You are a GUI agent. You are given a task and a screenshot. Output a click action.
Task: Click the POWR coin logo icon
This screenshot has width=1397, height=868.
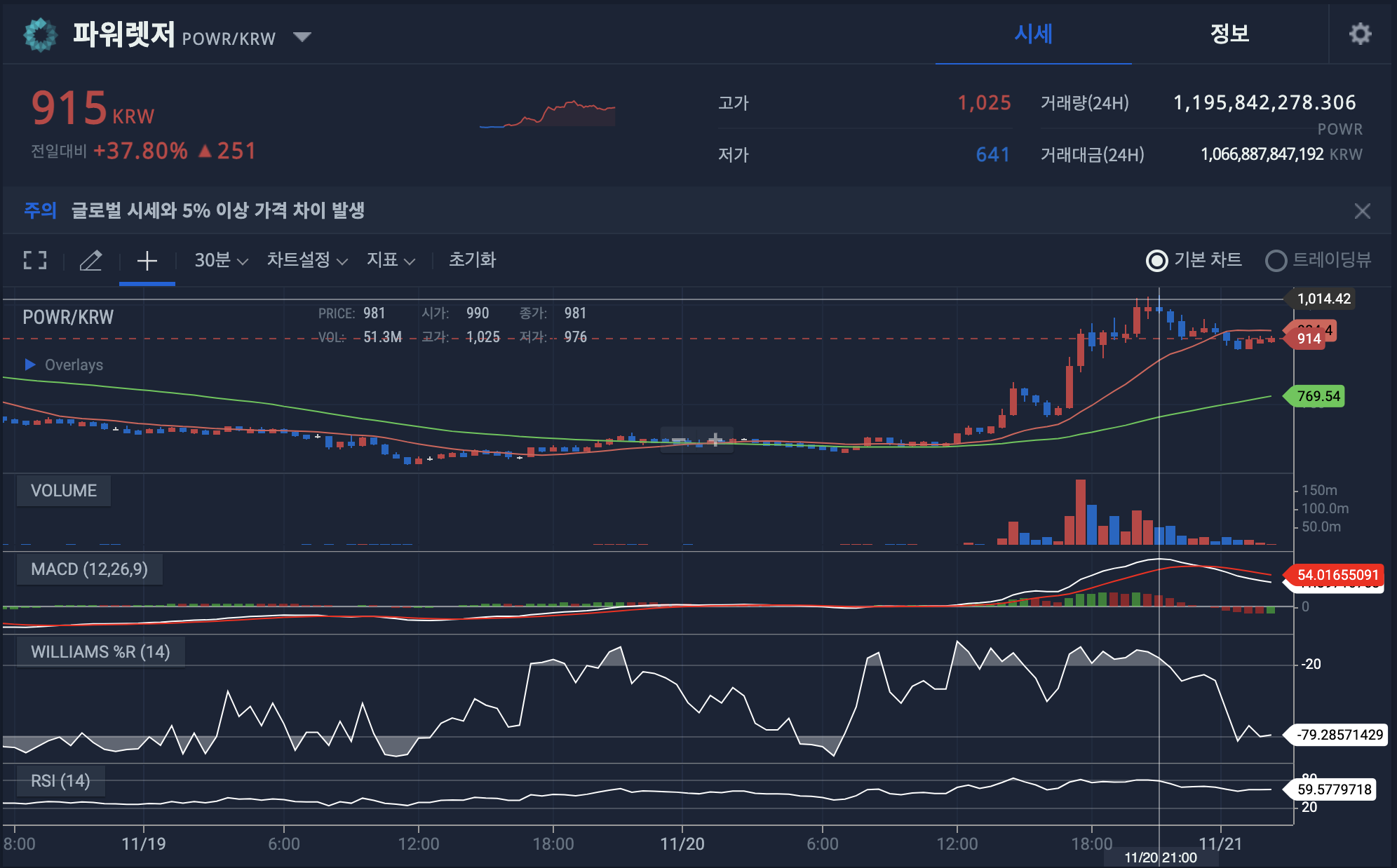pyautogui.click(x=41, y=34)
